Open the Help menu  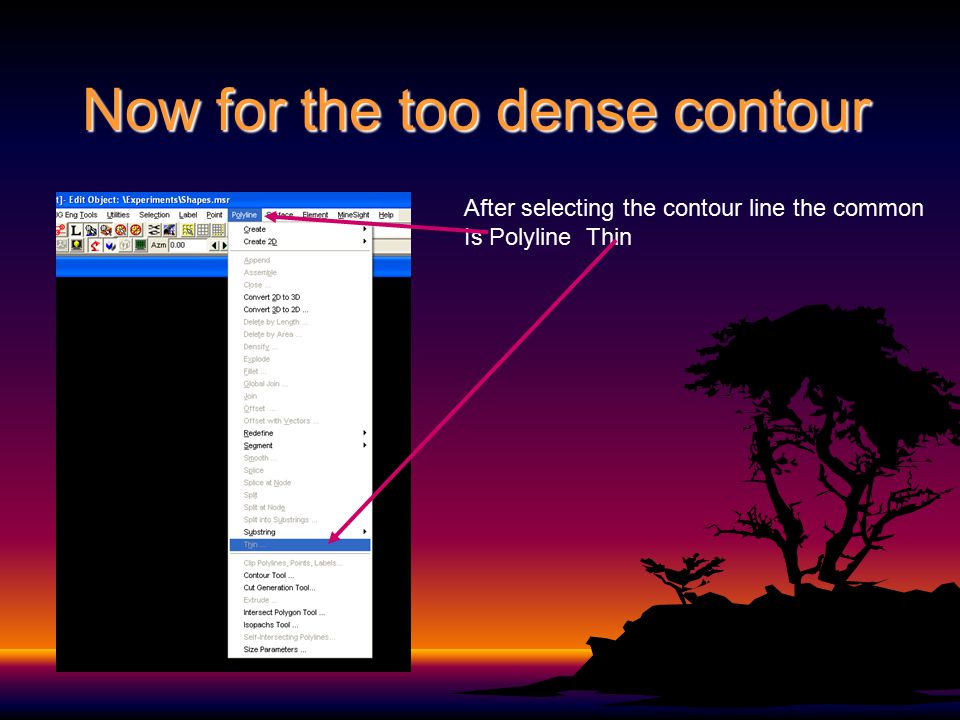pyautogui.click(x=386, y=215)
